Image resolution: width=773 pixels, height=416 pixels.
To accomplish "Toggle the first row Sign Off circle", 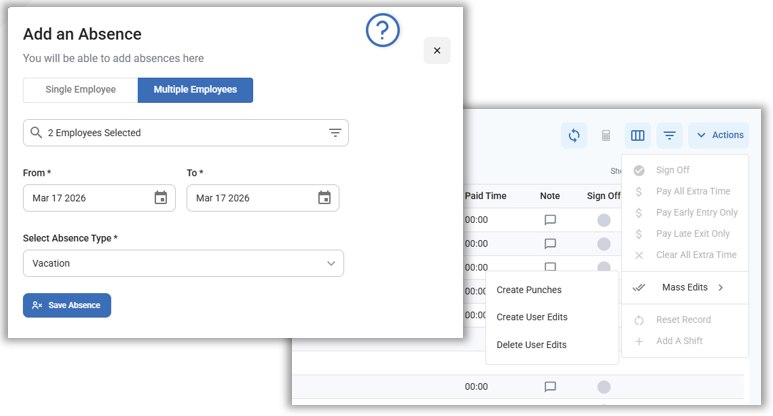I will (x=604, y=220).
